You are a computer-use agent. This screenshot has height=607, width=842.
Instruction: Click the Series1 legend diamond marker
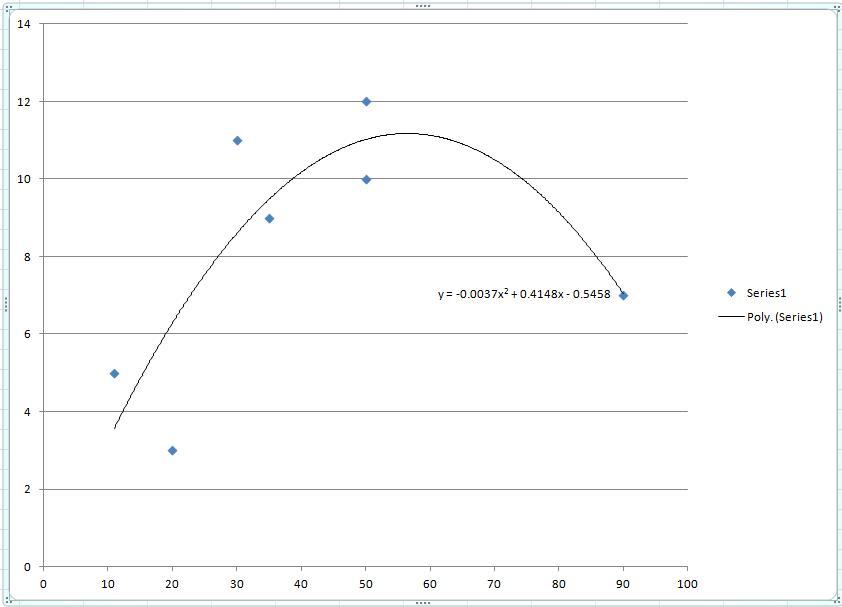(731, 293)
